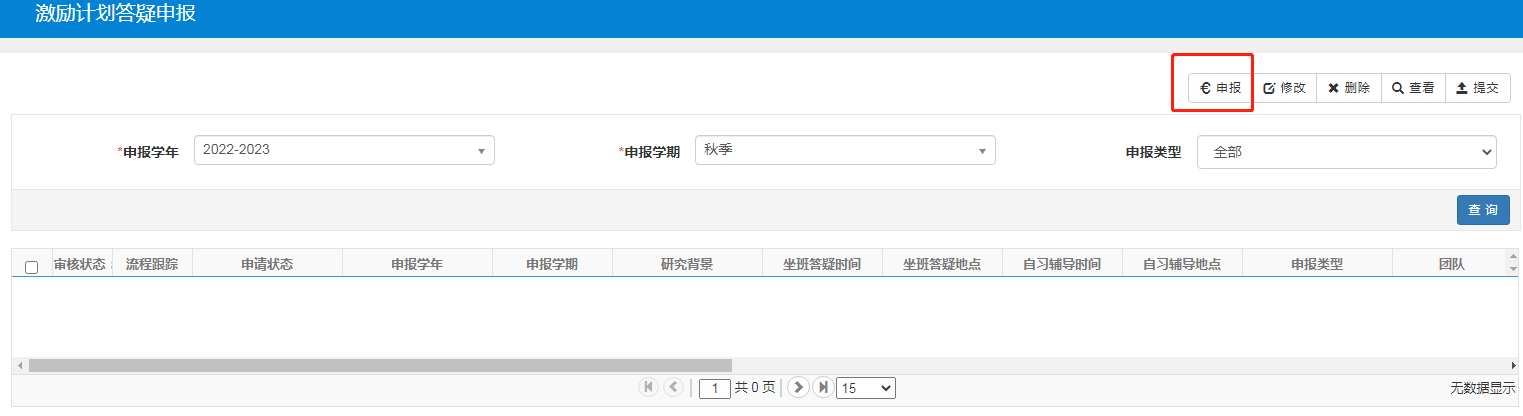Click the page number input field
1523x416 pixels.
715,388
